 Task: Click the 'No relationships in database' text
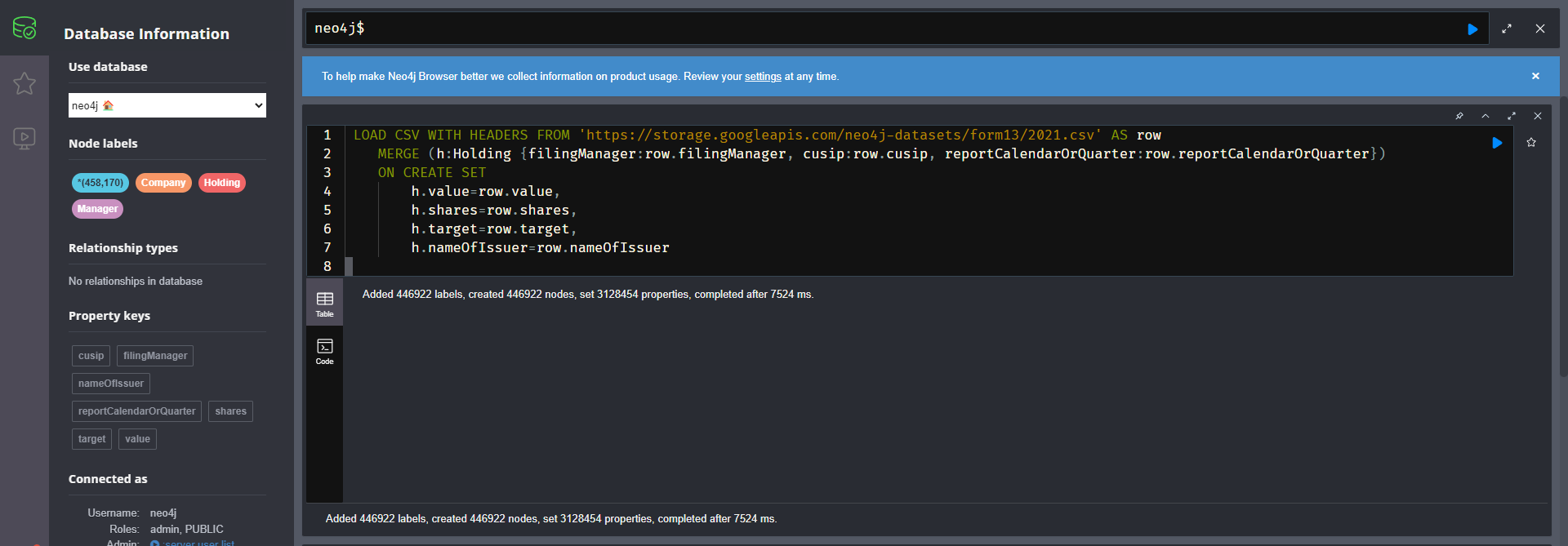[136, 282]
